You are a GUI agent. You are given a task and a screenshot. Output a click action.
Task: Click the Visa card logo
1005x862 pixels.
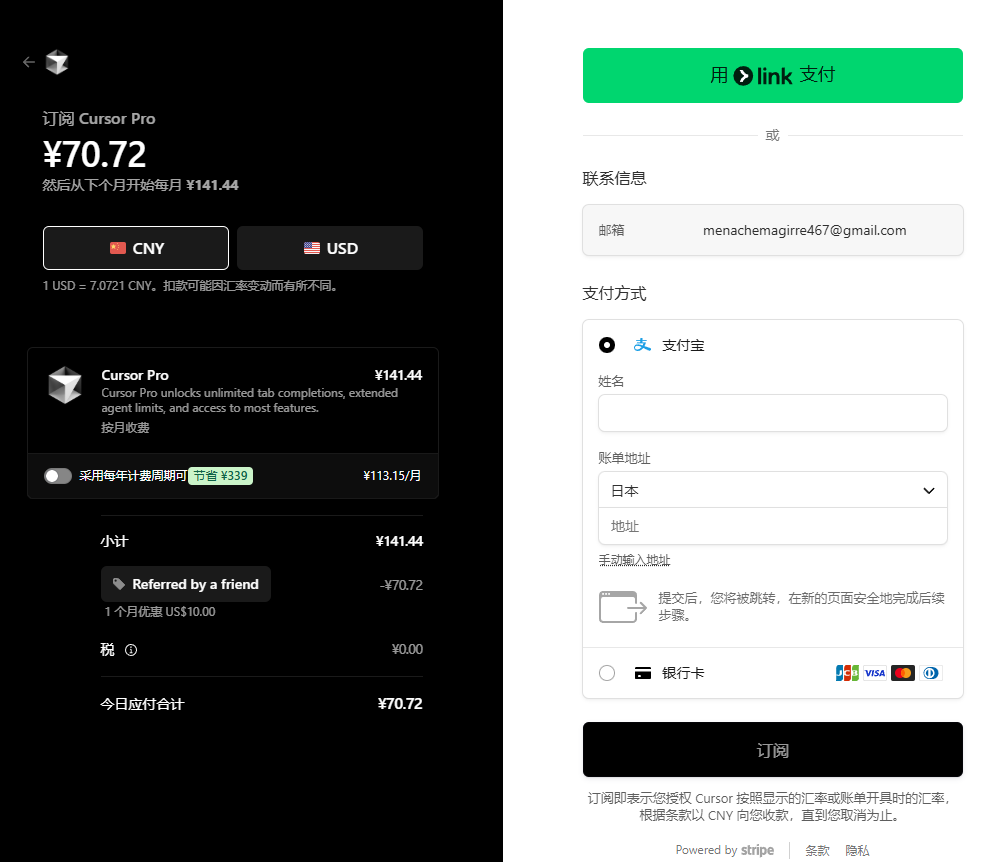pos(875,673)
